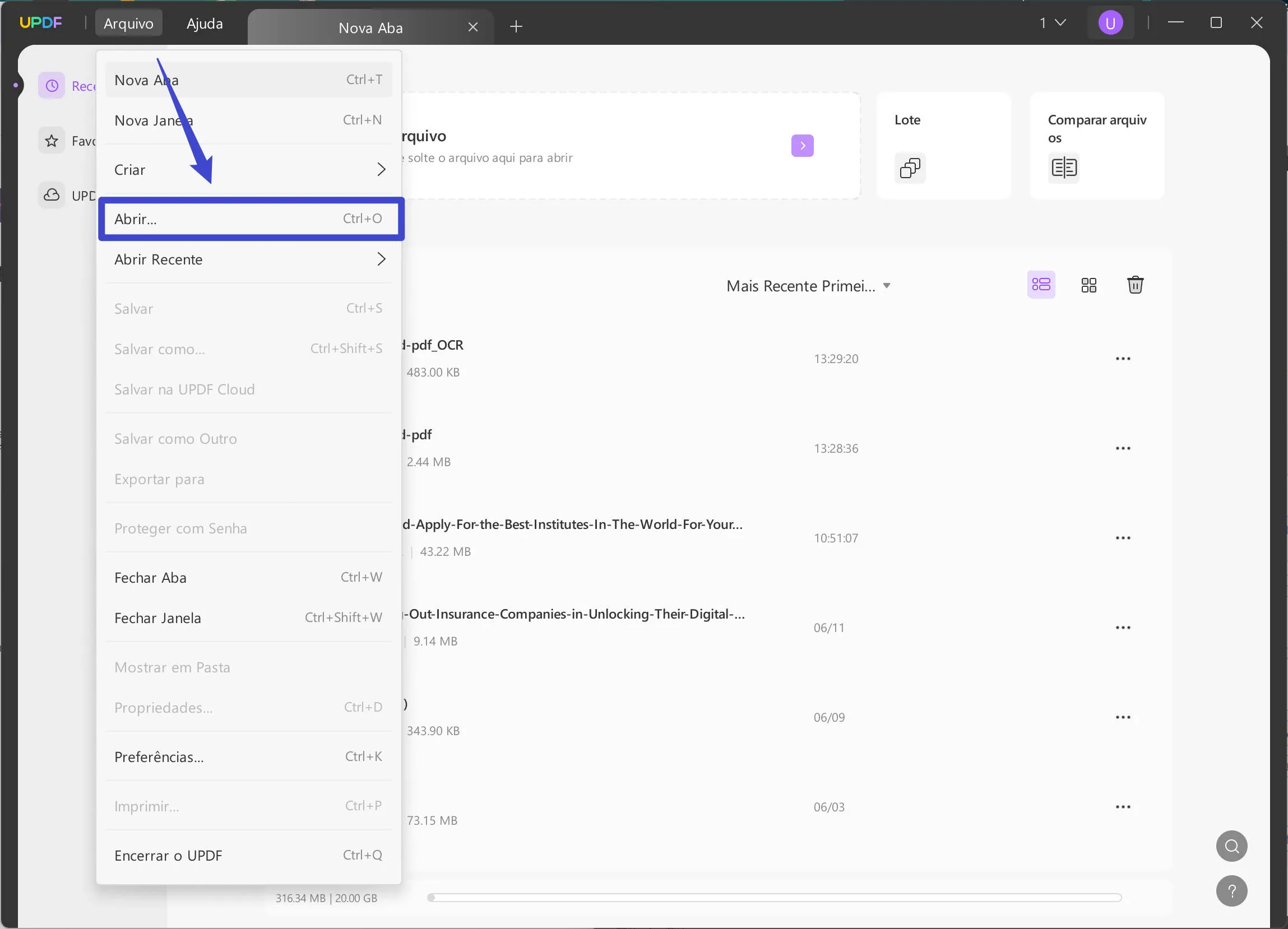Open the Arquivo menu
The height and width of the screenshot is (929, 1288).
[x=128, y=24]
